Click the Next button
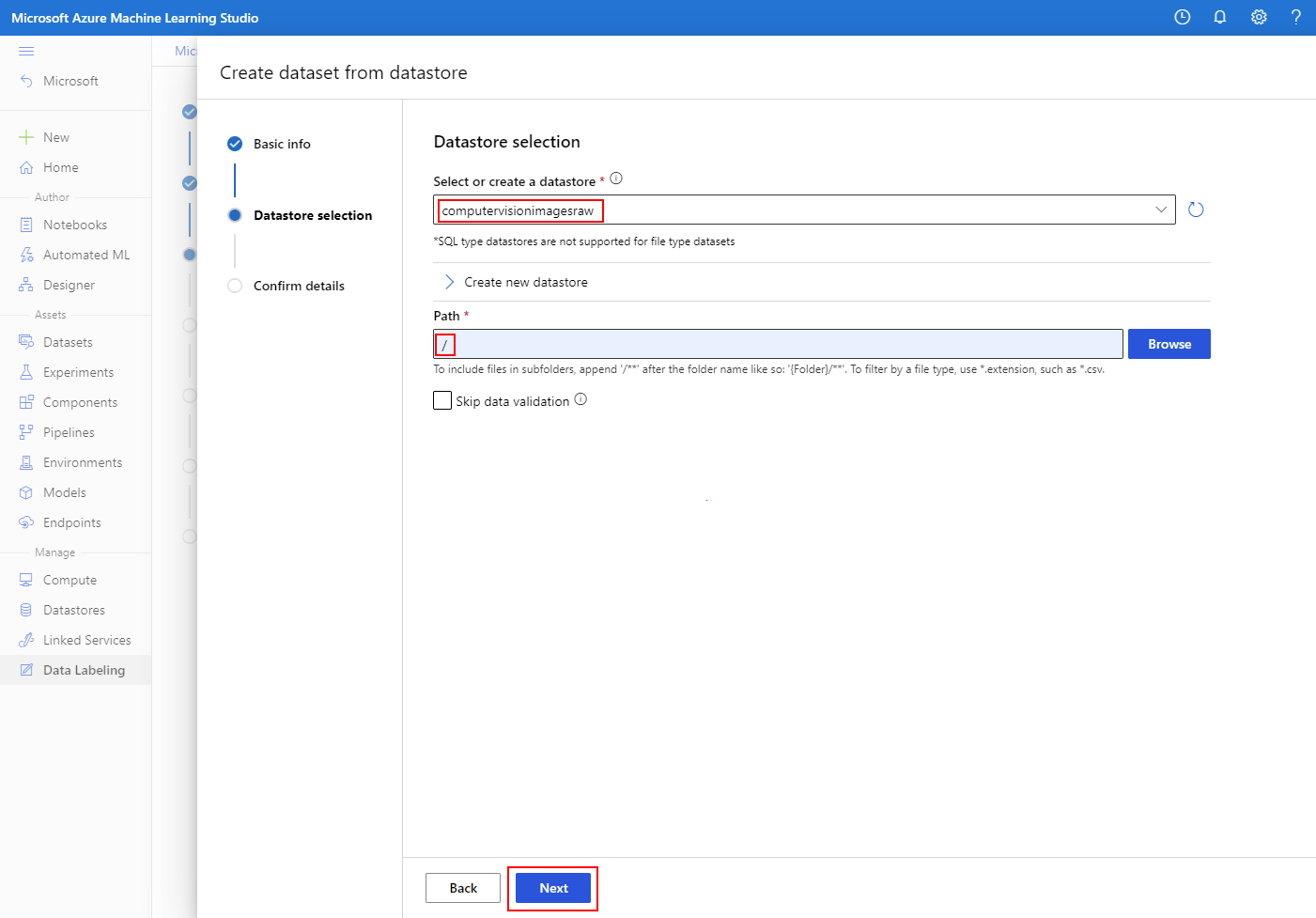The image size is (1316, 918). click(x=553, y=888)
